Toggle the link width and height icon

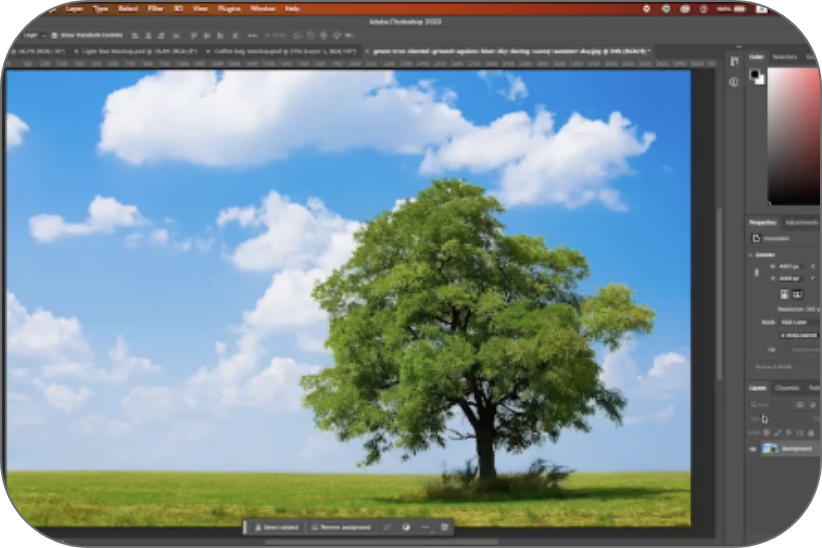[757, 273]
